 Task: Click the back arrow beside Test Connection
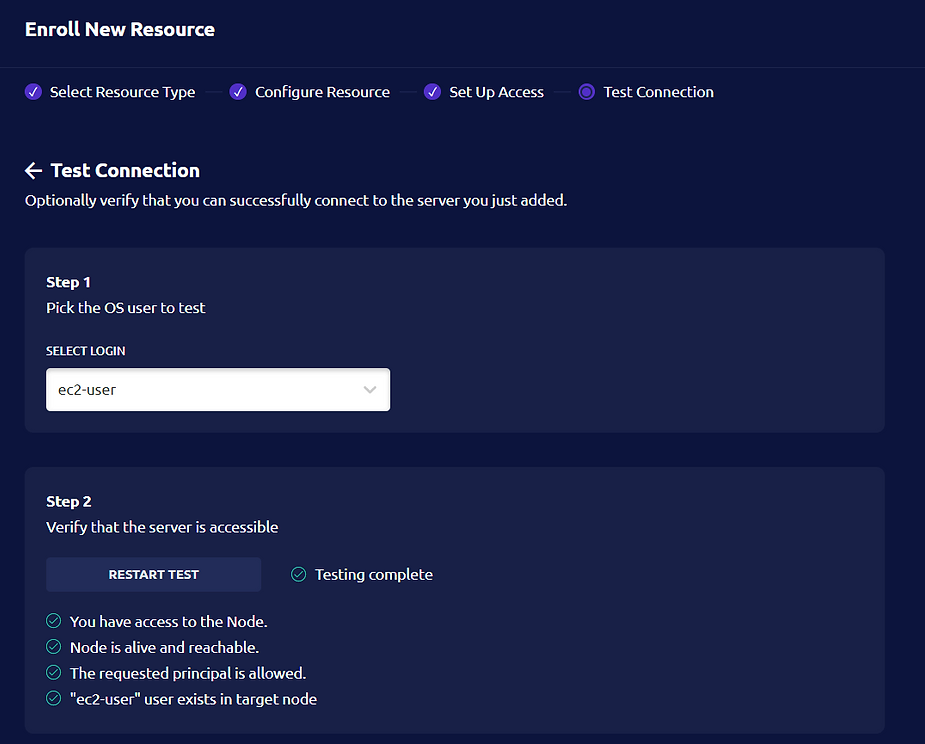(34, 171)
